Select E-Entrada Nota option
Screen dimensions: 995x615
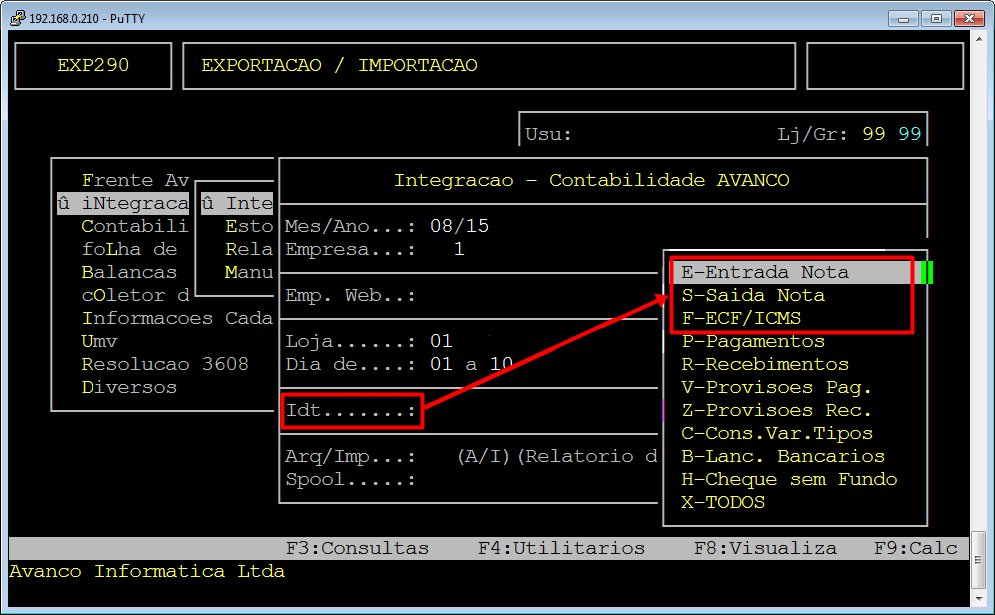[764, 272]
